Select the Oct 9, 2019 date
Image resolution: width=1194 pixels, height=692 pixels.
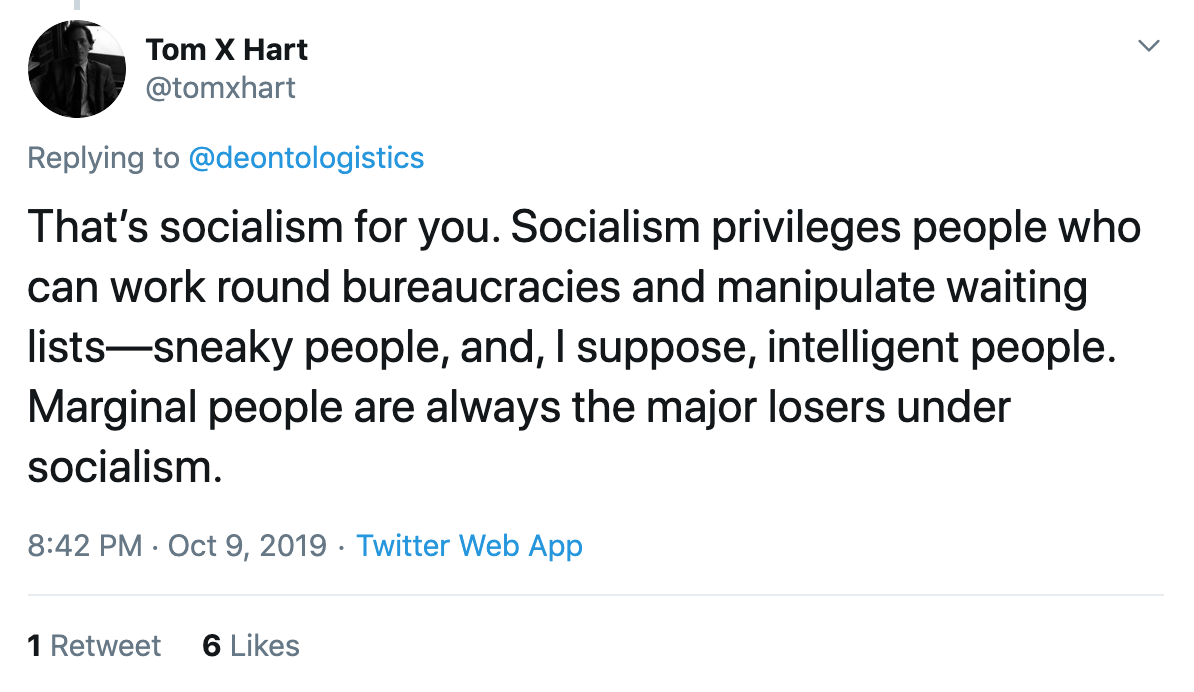[247, 546]
